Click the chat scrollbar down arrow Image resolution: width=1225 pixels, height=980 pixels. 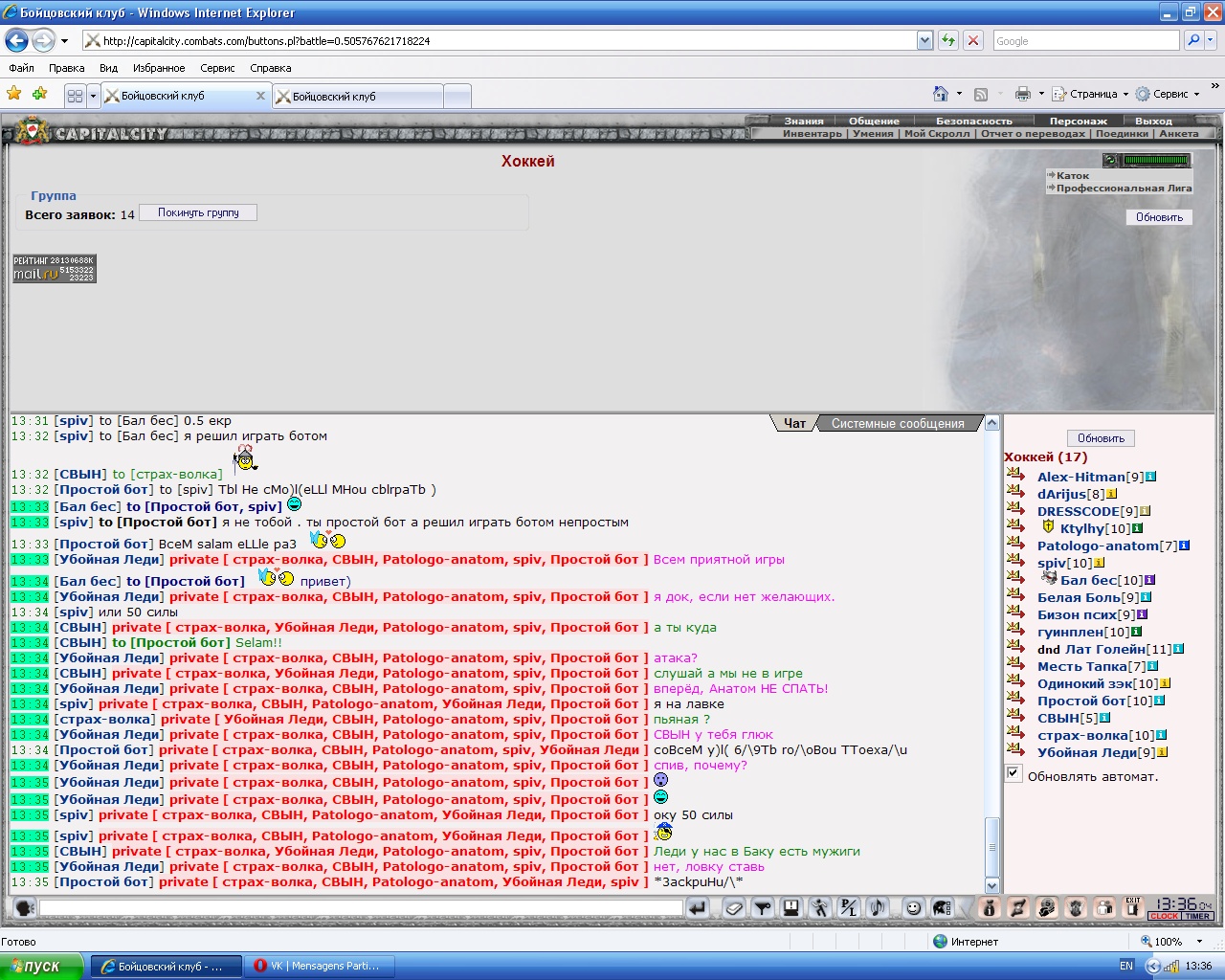(x=992, y=885)
